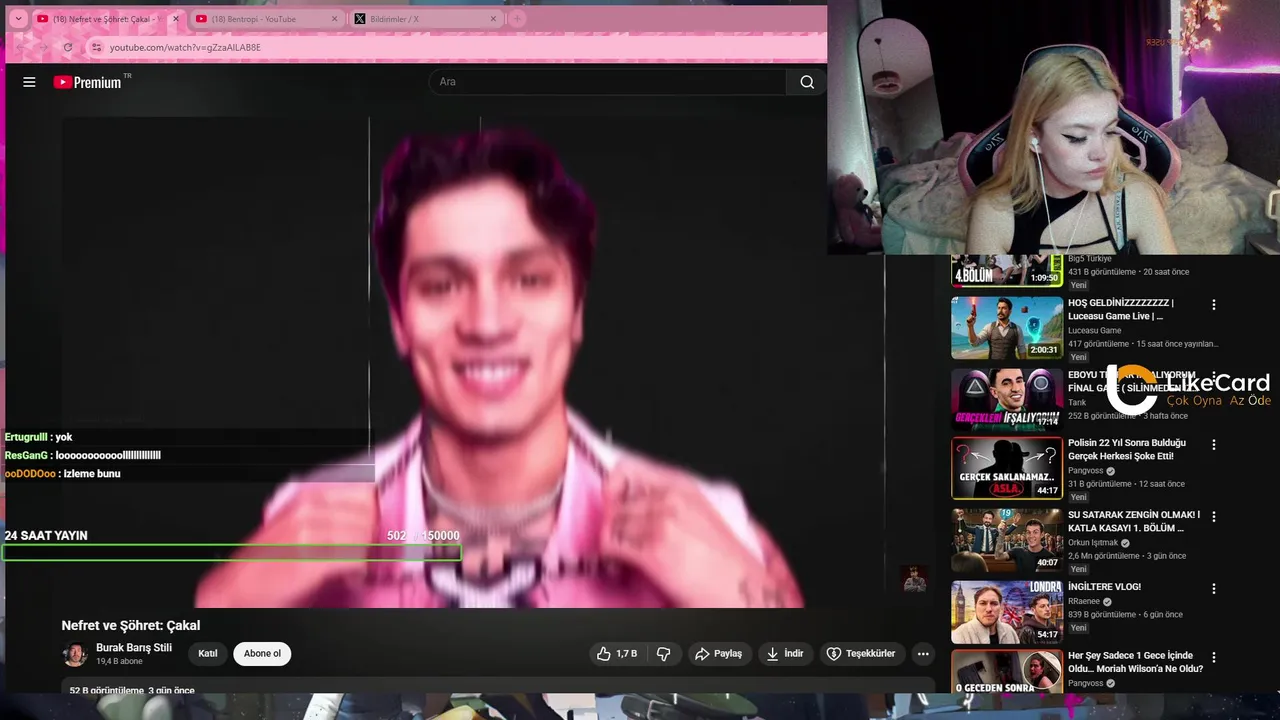Like the video with thumbs-up 1,7 B
This screenshot has width=1280, height=720.
point(617,654)
